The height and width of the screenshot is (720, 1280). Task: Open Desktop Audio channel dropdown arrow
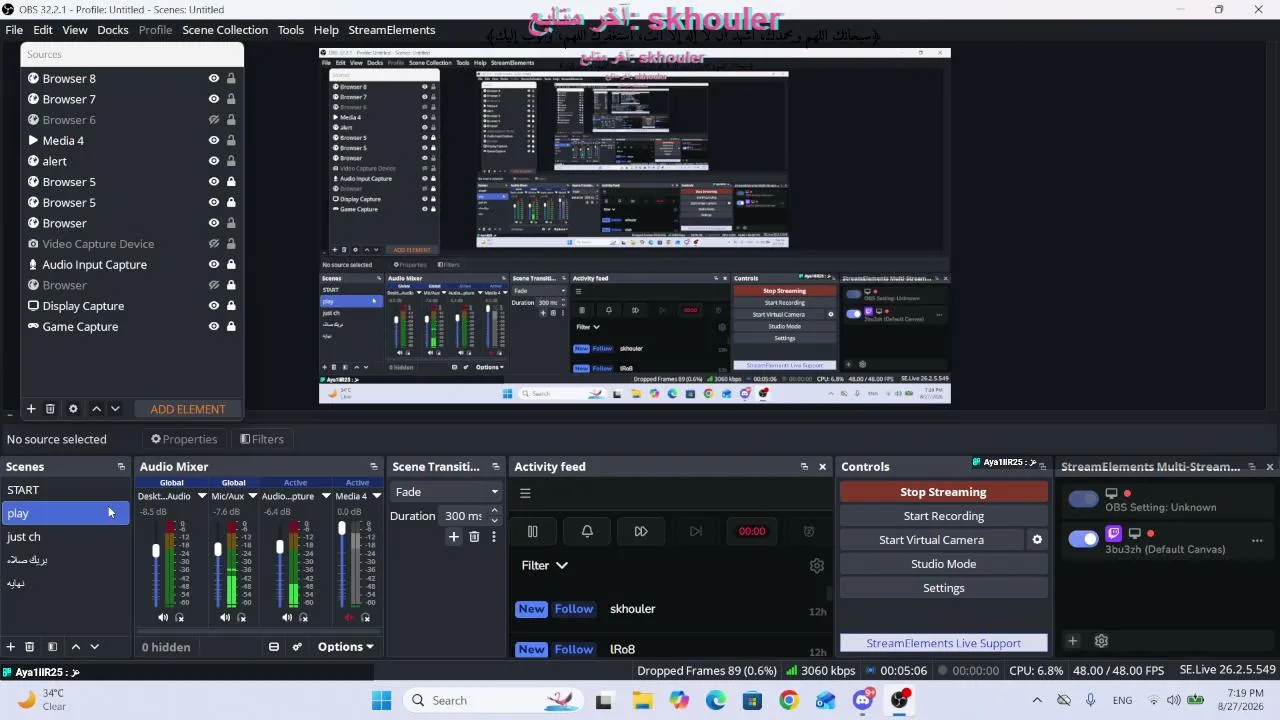coord(202,496)
